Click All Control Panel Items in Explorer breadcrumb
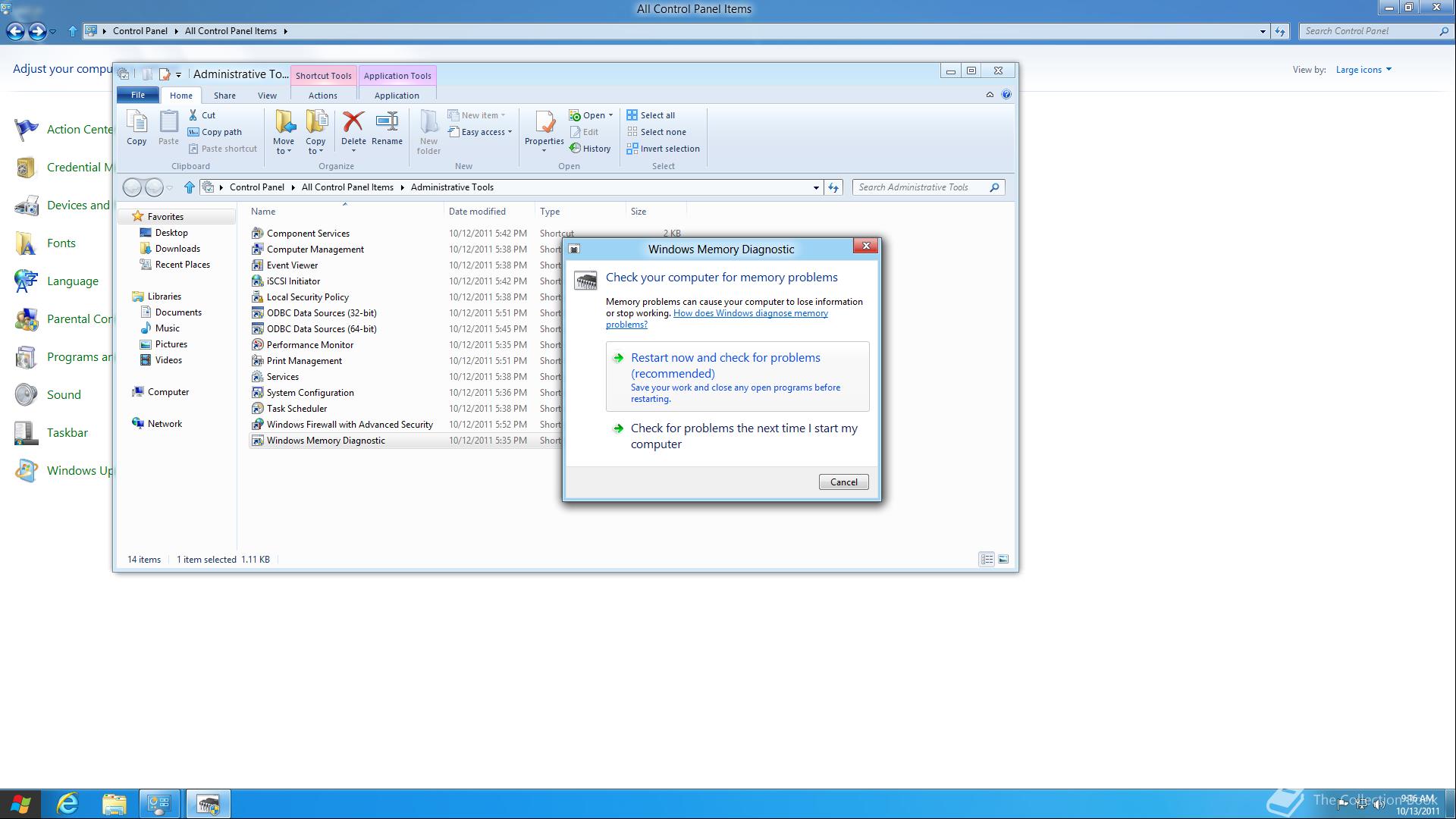 347,187
